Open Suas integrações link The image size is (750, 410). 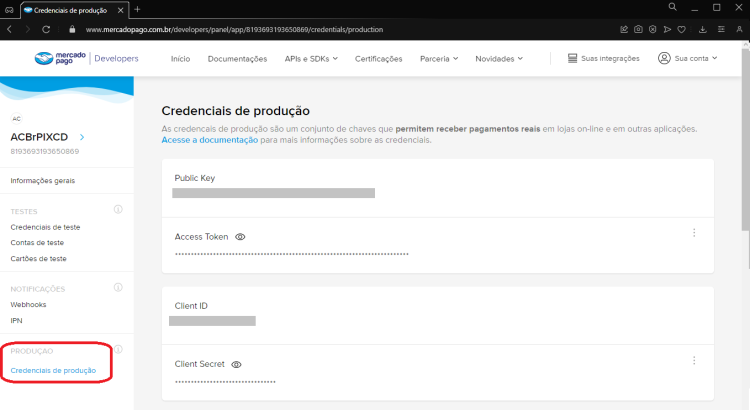pos(610,58)
